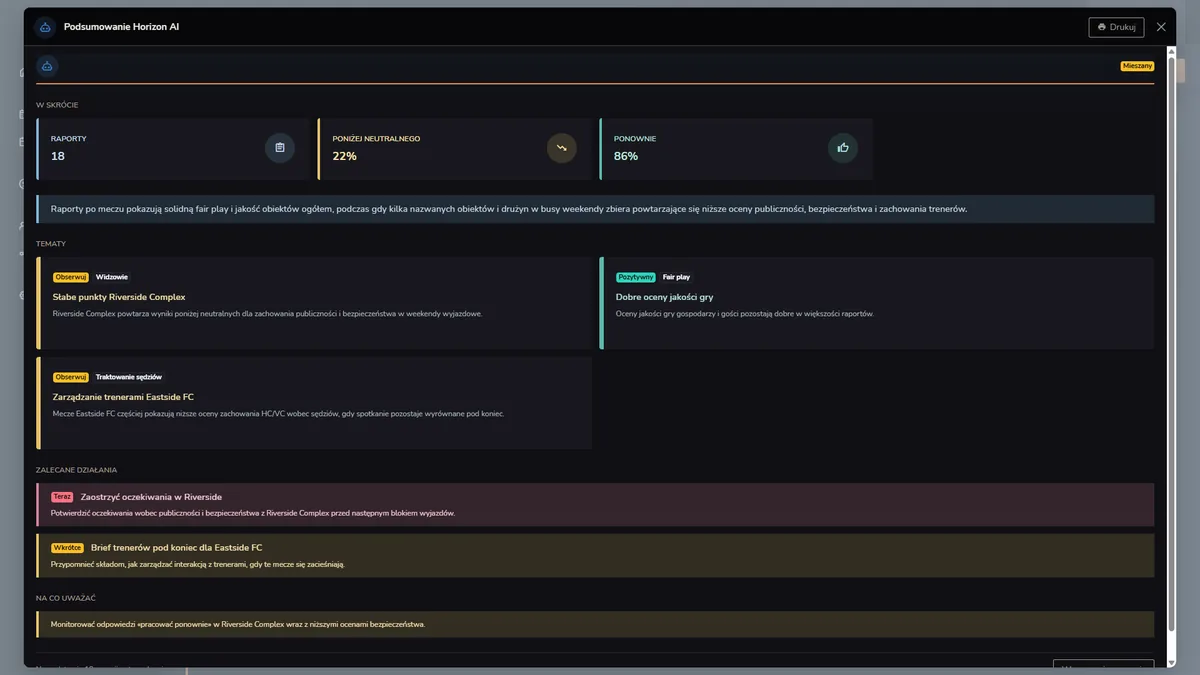Click the 22% value under Poniżej neutralnego
This screenshot has width=1200, height=675.
344,156
